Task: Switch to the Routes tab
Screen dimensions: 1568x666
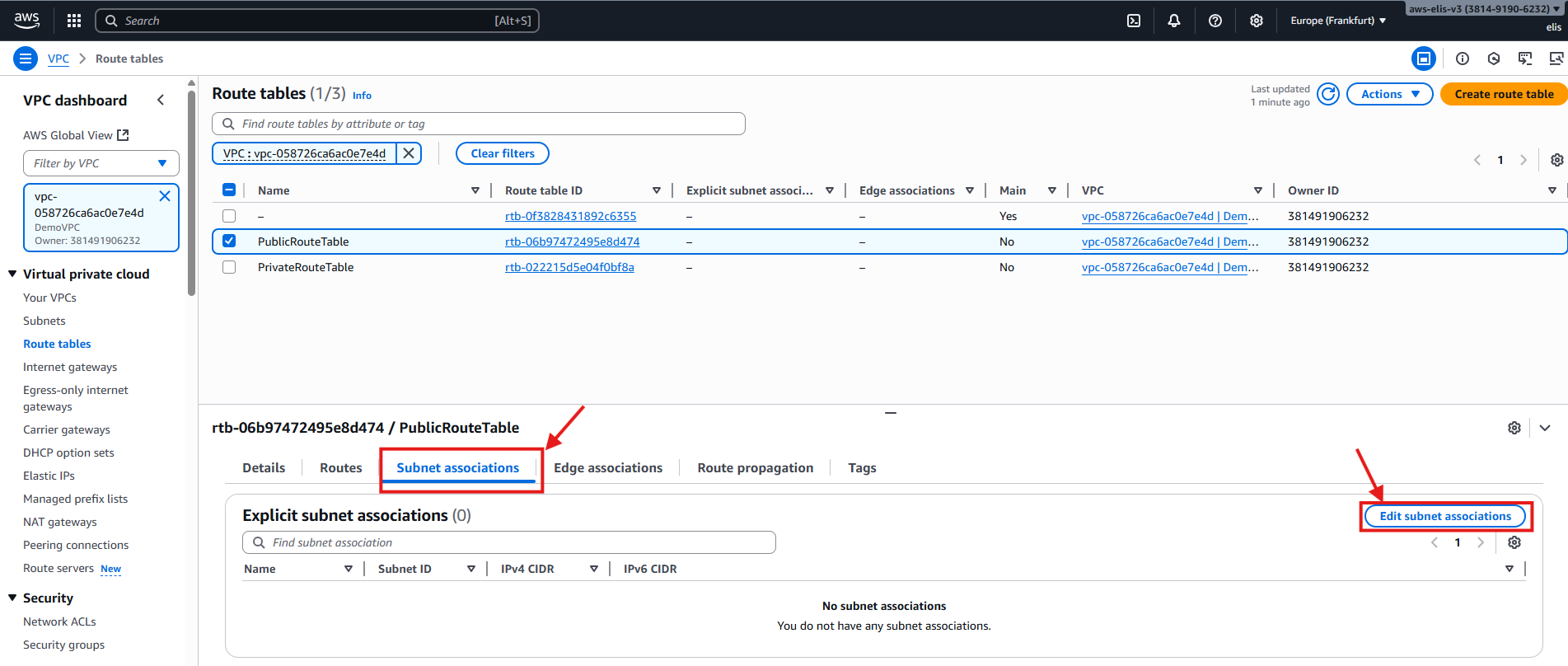Action: click(340, 467)
